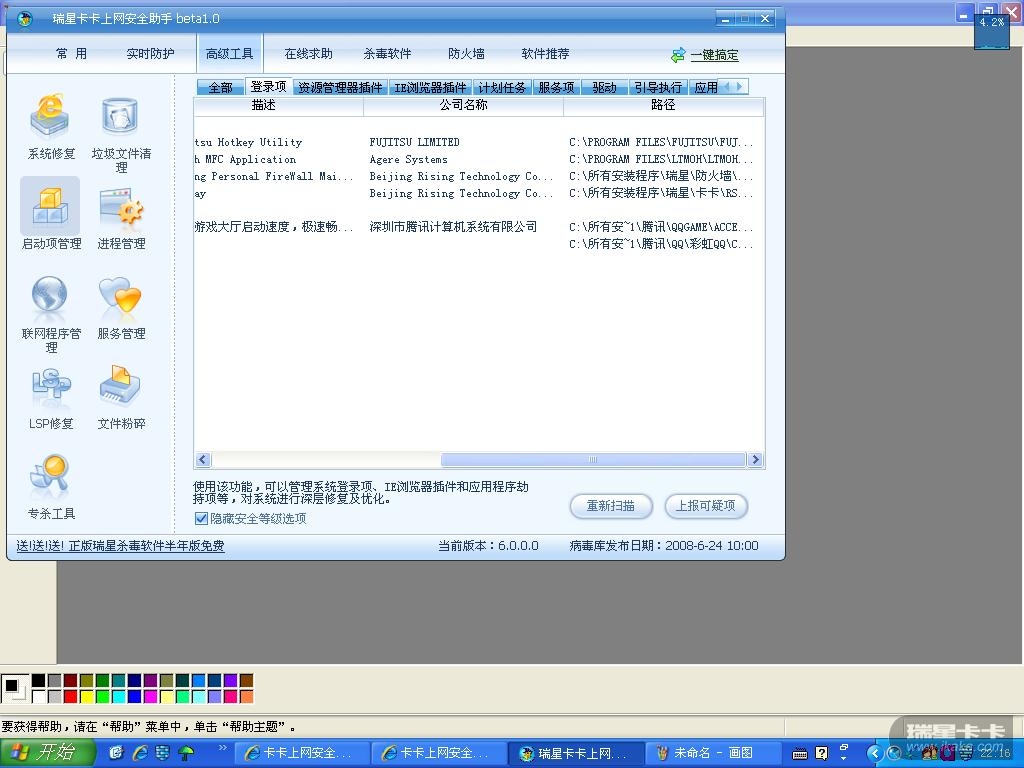Viewport: 1024px width, 768px height.
Task: Switch to IE浏览器插件 sub-tab
Action: coord(430,88)
